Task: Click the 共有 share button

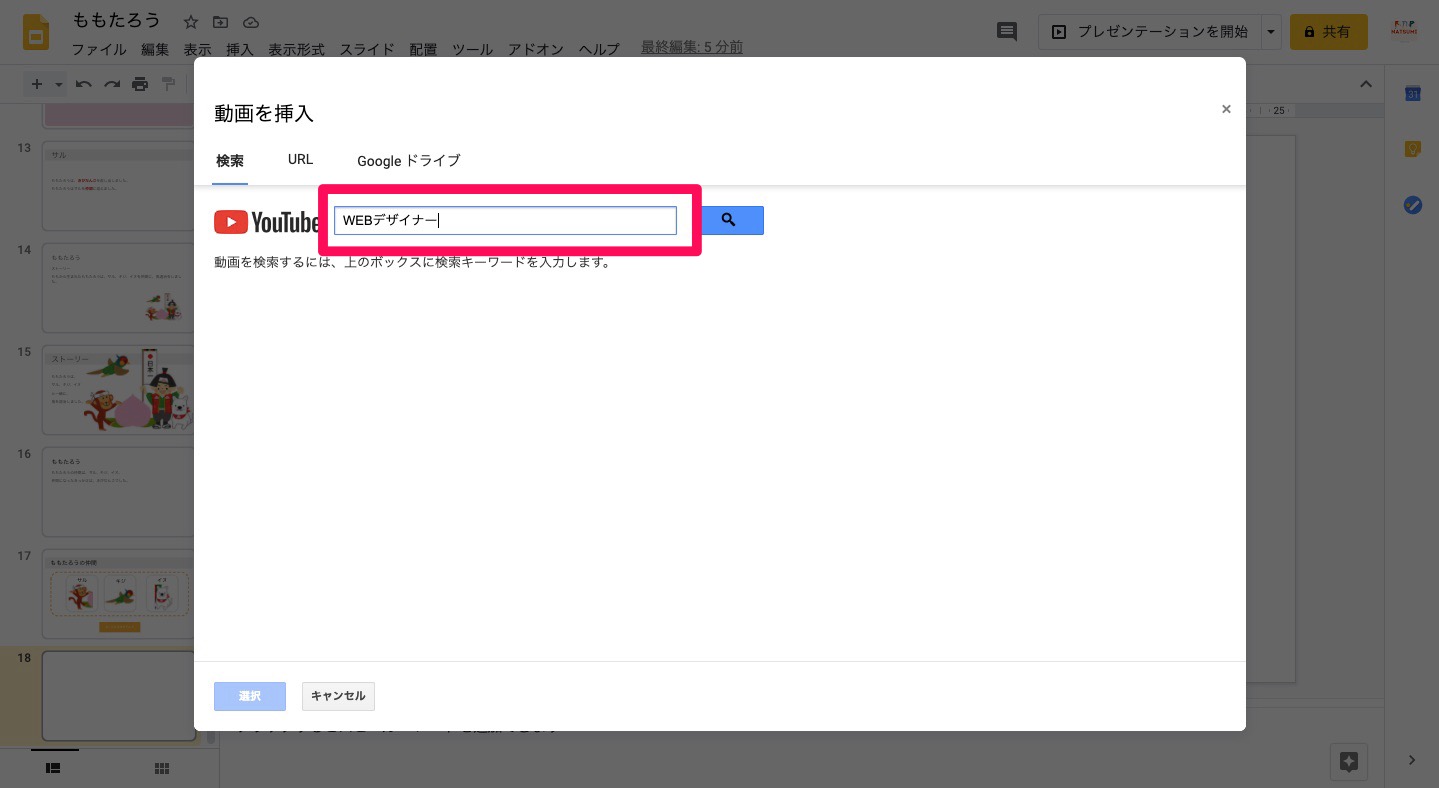Action: click(x=1328, y=32)
